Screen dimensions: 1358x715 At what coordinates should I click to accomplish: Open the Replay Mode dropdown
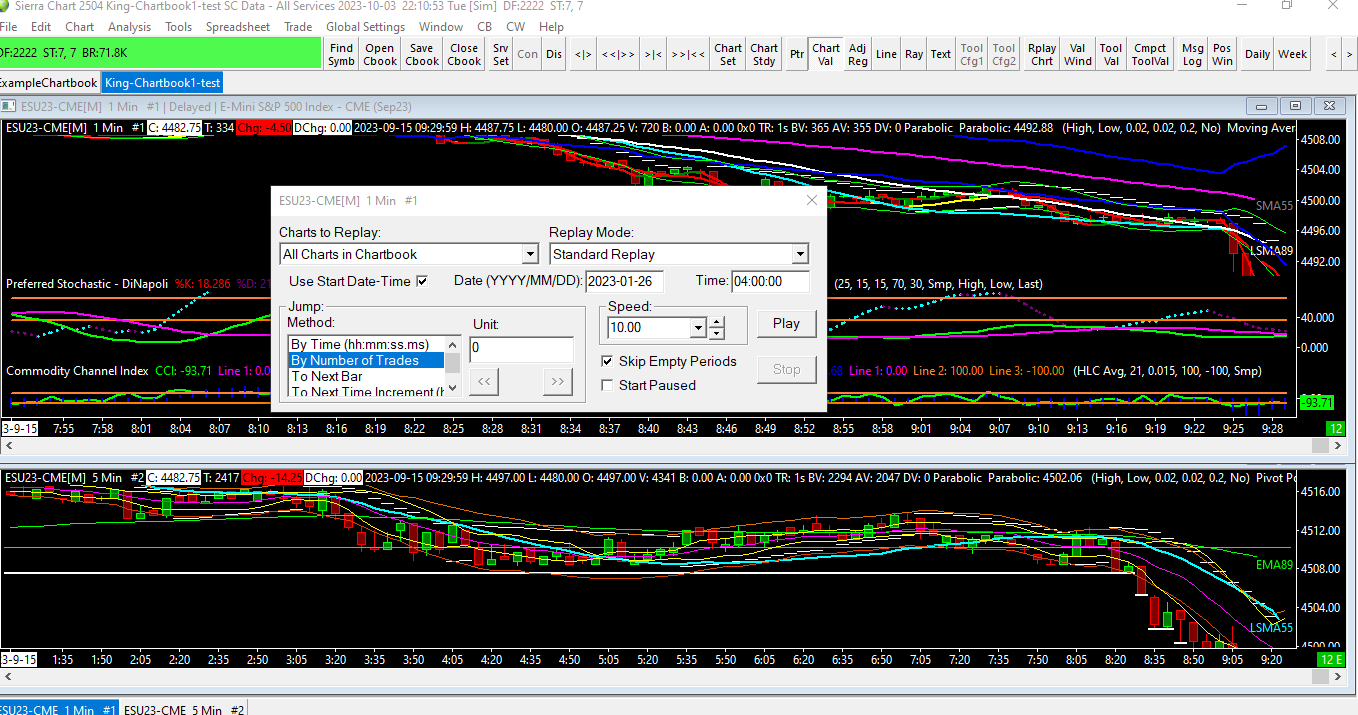(799, 254)
